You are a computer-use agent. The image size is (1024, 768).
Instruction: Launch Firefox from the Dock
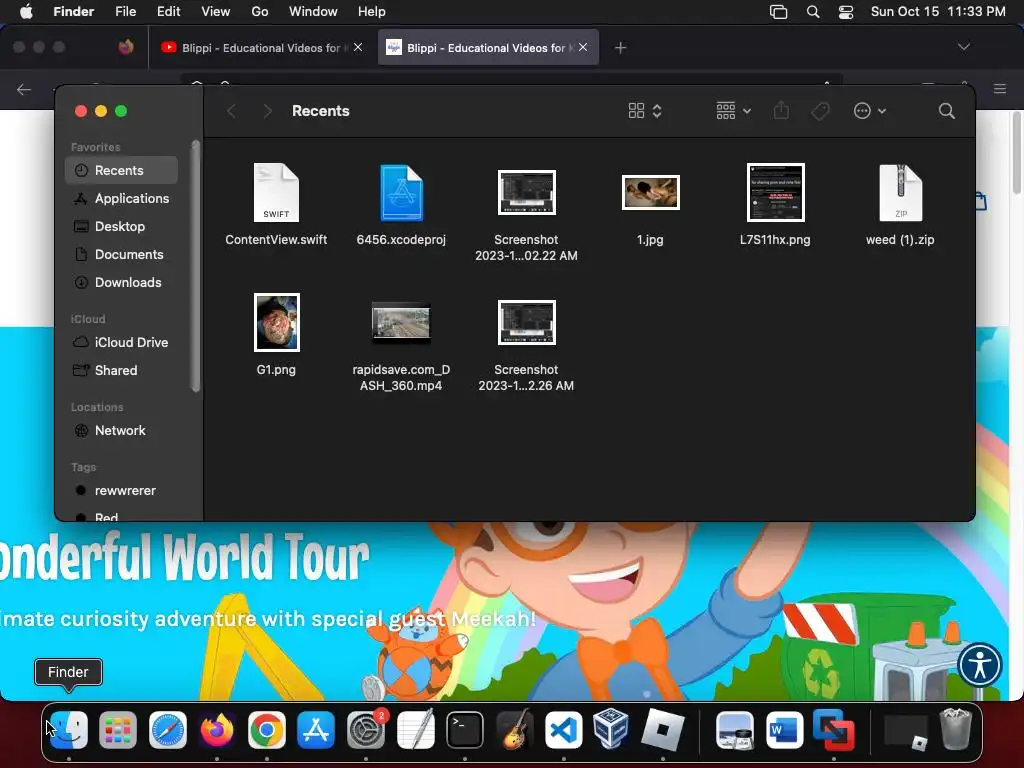tap(217, 729)
